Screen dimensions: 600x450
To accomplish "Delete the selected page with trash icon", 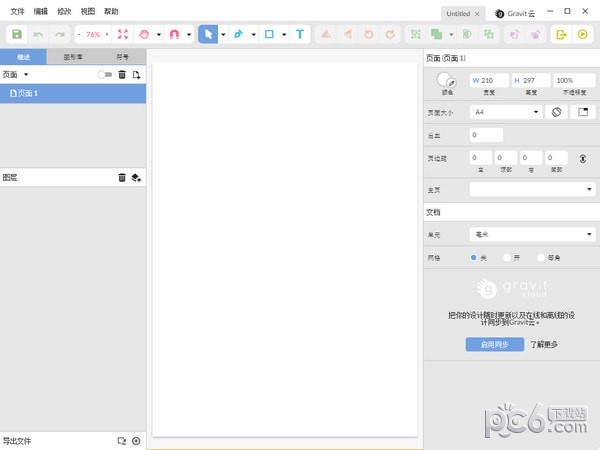I will coord(122,75).
